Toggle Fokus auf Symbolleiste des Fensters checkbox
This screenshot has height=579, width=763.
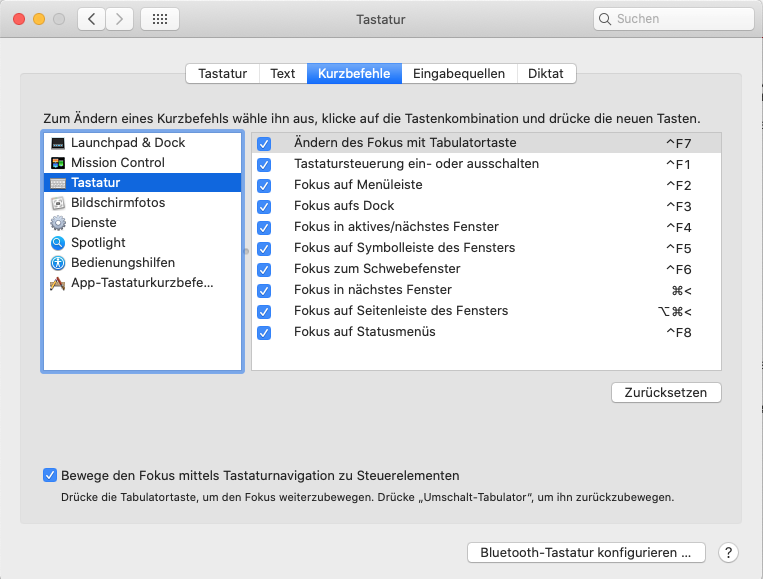(264, 249)
